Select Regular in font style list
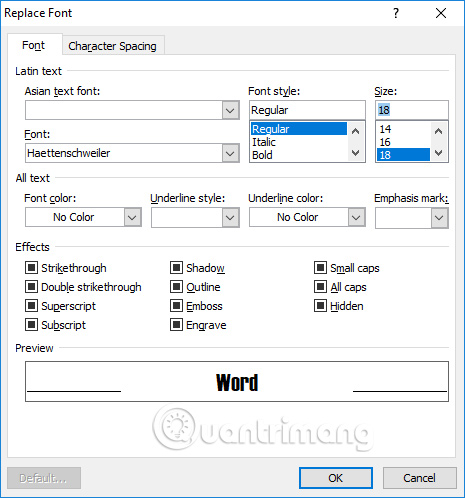 (299, 129)
